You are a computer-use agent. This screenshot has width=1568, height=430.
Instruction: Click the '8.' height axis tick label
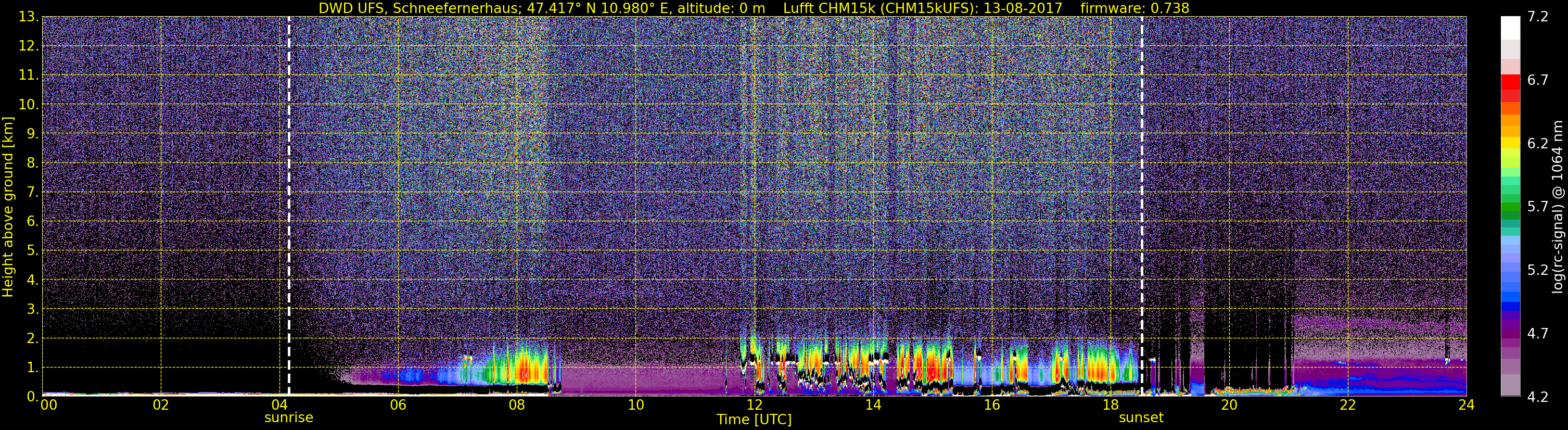[32, 162]
